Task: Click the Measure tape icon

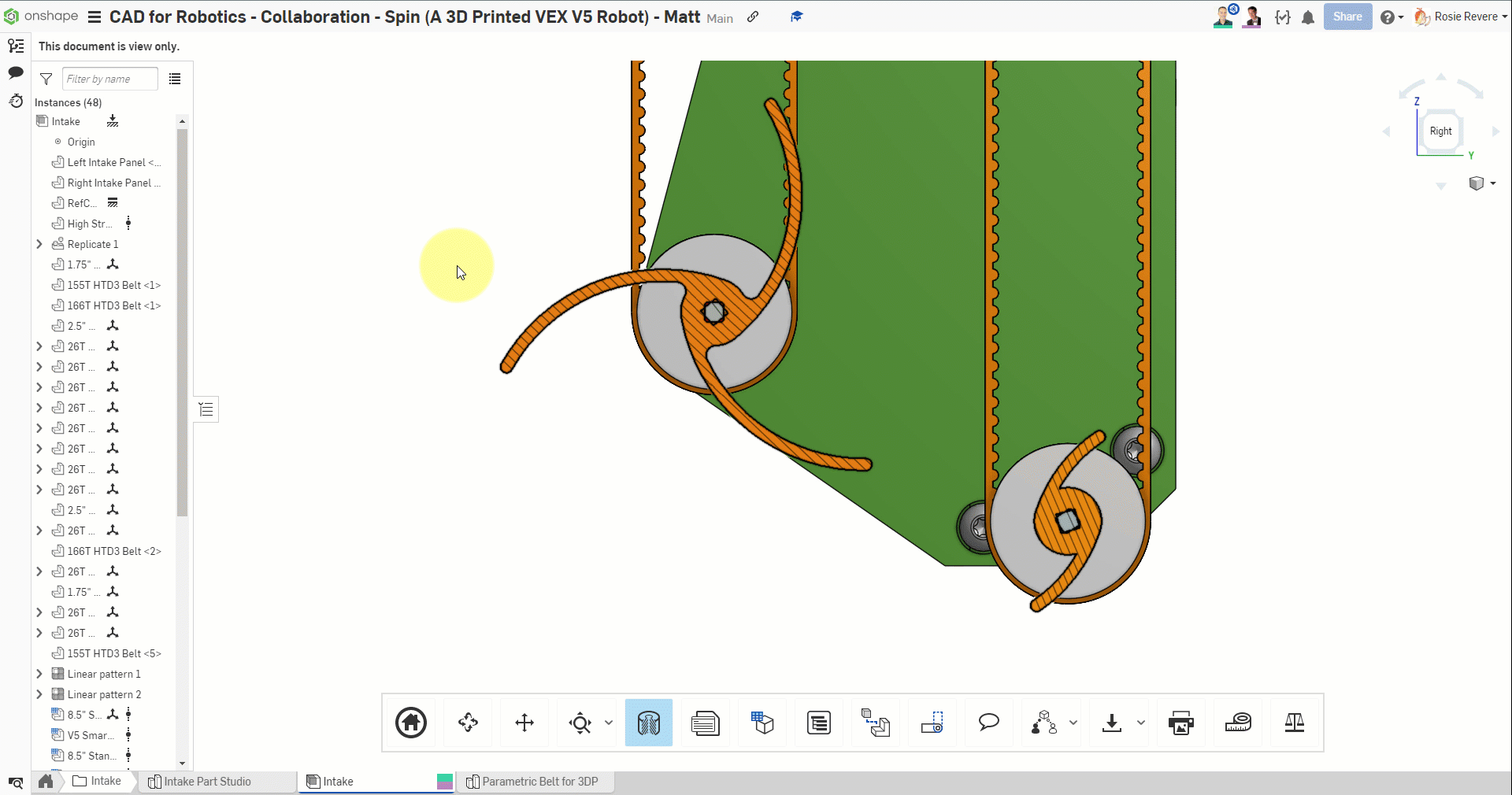Action: coord(1238,723)
